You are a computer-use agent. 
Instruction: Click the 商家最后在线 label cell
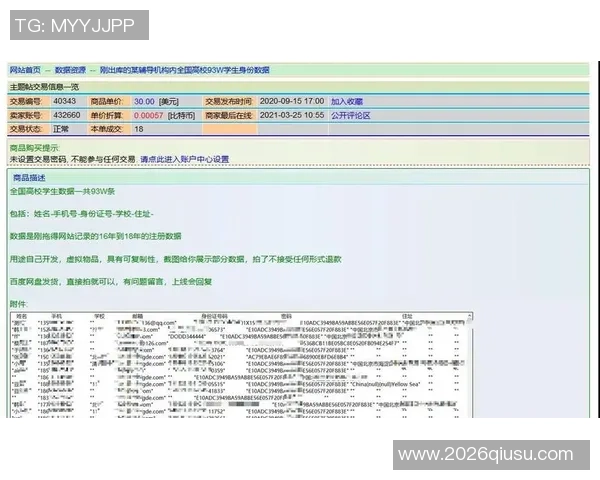point(230,115)
